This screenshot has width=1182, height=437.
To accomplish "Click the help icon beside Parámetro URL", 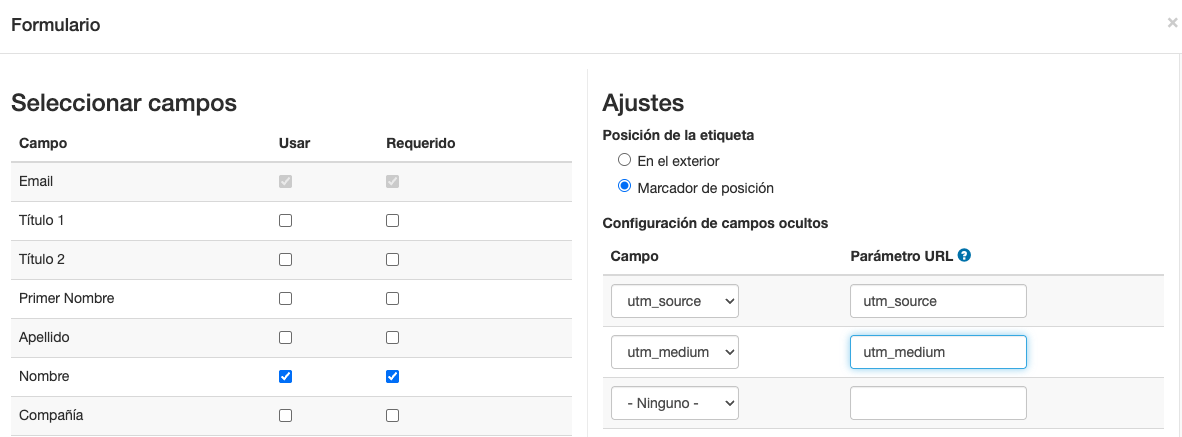I will tap(964, 256).
